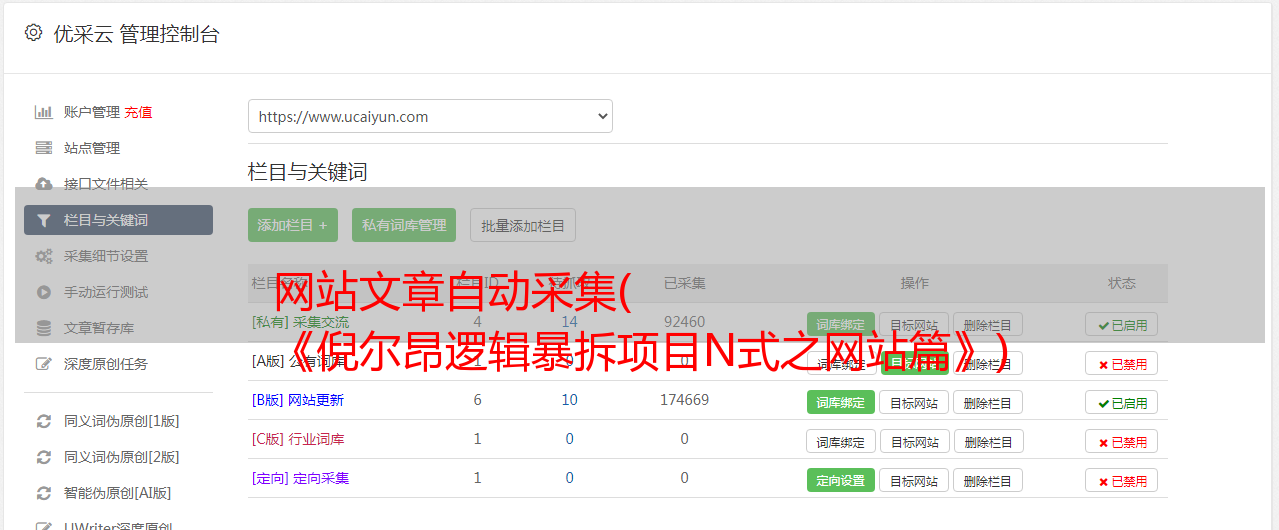Select 栏目与关键词 in the sidebar
Screen dimensions: 1279x530
point(118,220)
